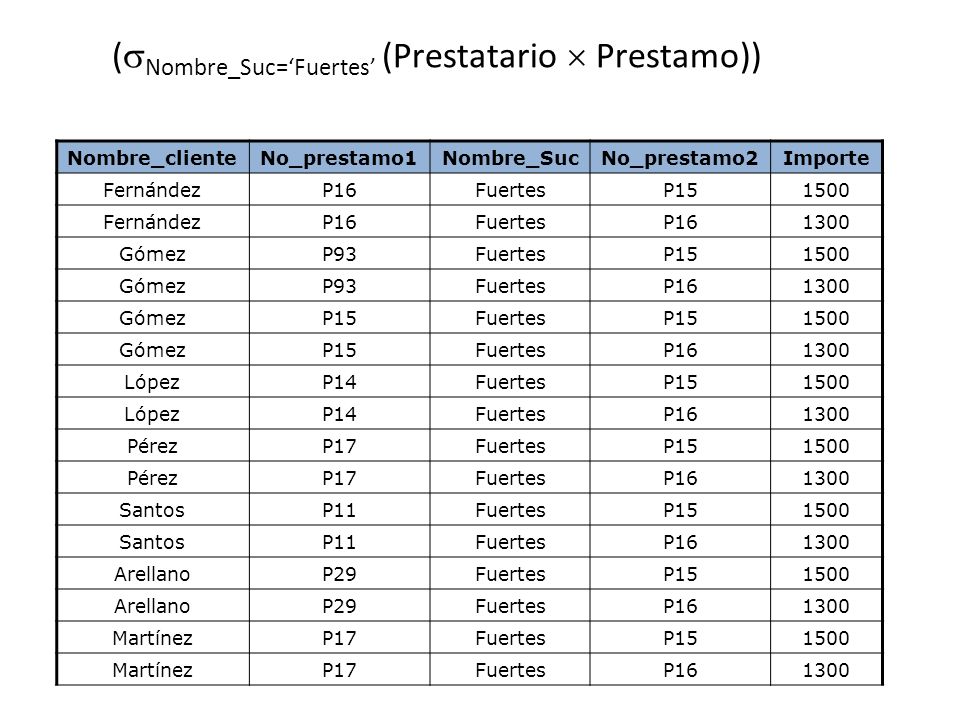Select the first Fernández cell
Screen dimensions: 960x720
[x=152, y=190]
